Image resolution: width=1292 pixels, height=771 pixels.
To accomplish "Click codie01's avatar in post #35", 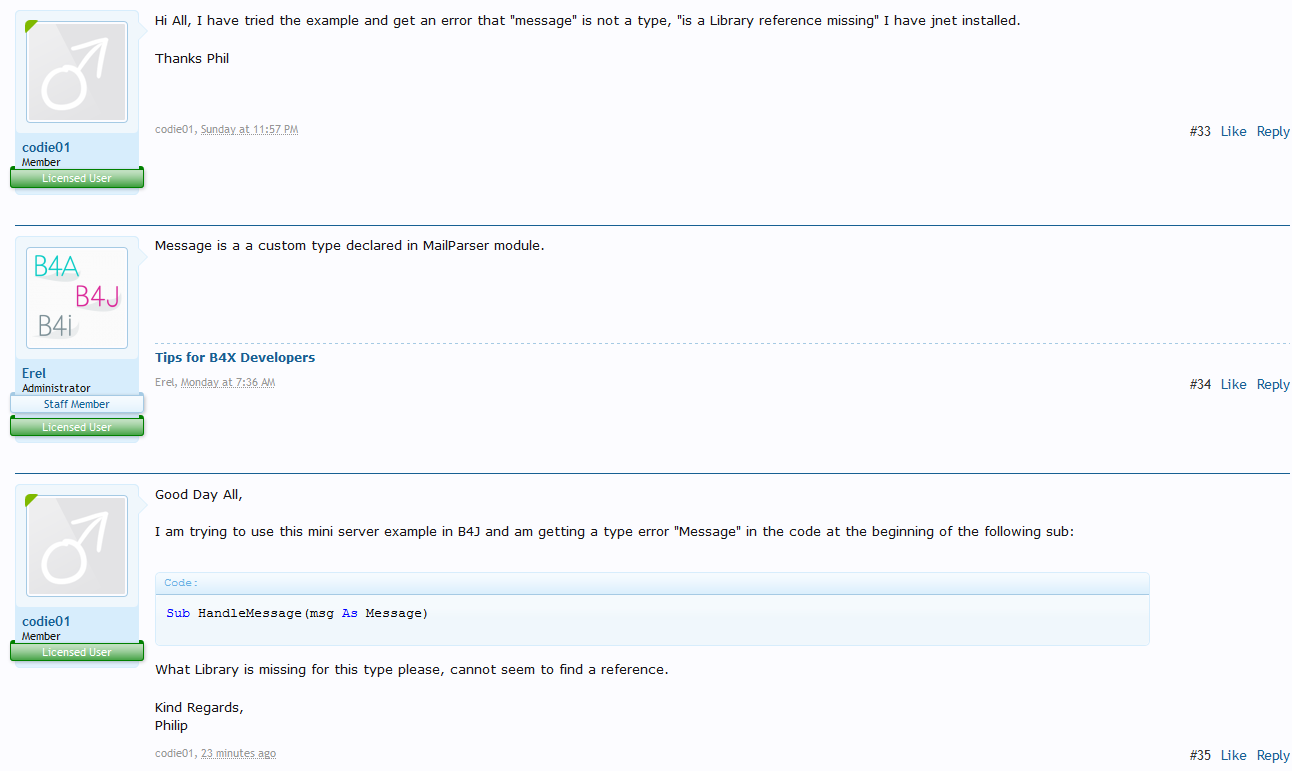I will point(77,546).
